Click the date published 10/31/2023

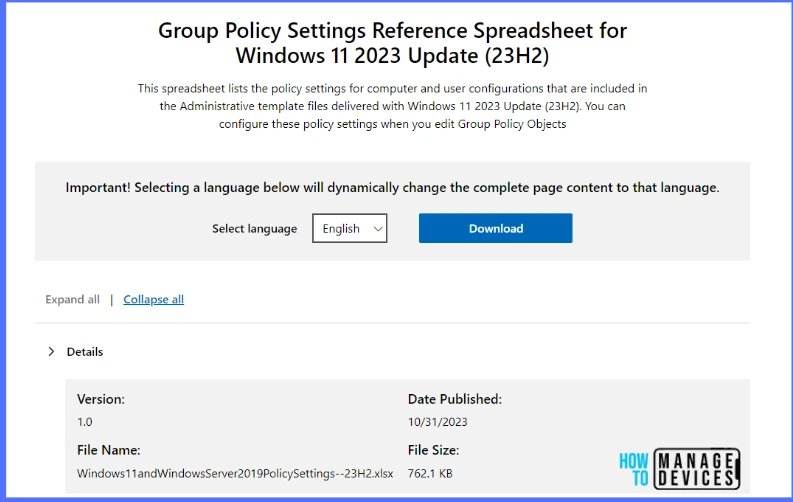pos(437,422)
